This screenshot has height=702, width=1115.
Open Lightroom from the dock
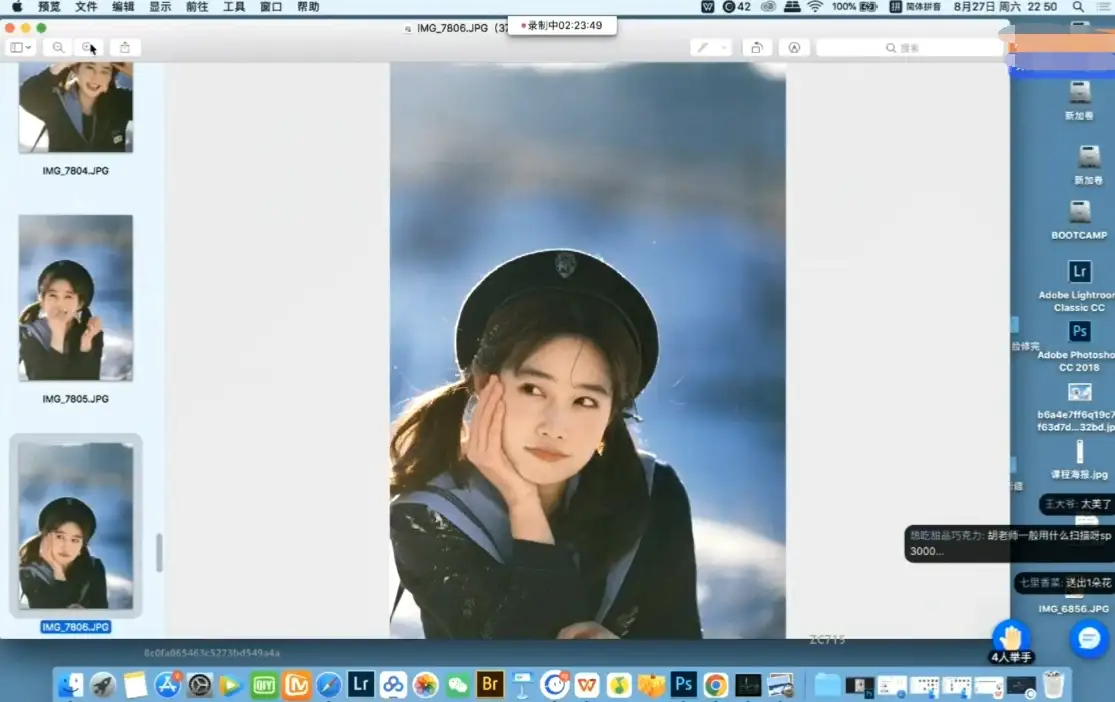[x=361, y=685]
